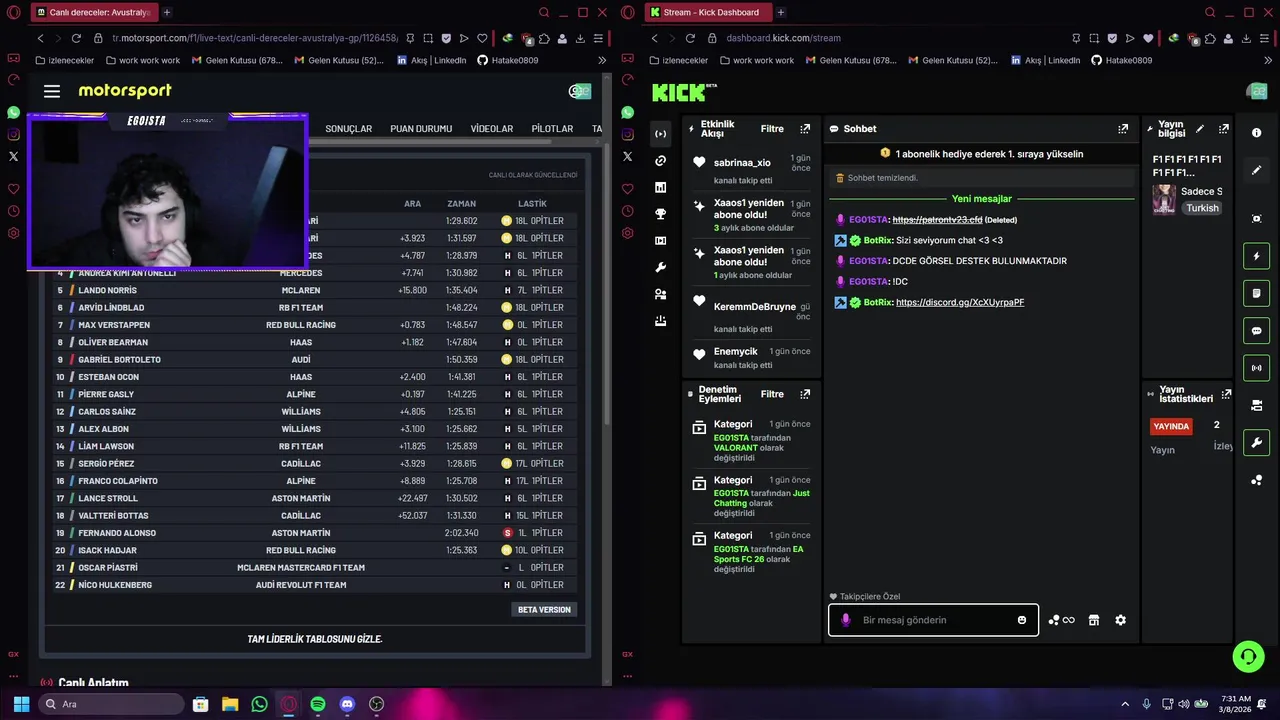Open the chat shop icon
1280x720 pixels.
point(1094,620)
